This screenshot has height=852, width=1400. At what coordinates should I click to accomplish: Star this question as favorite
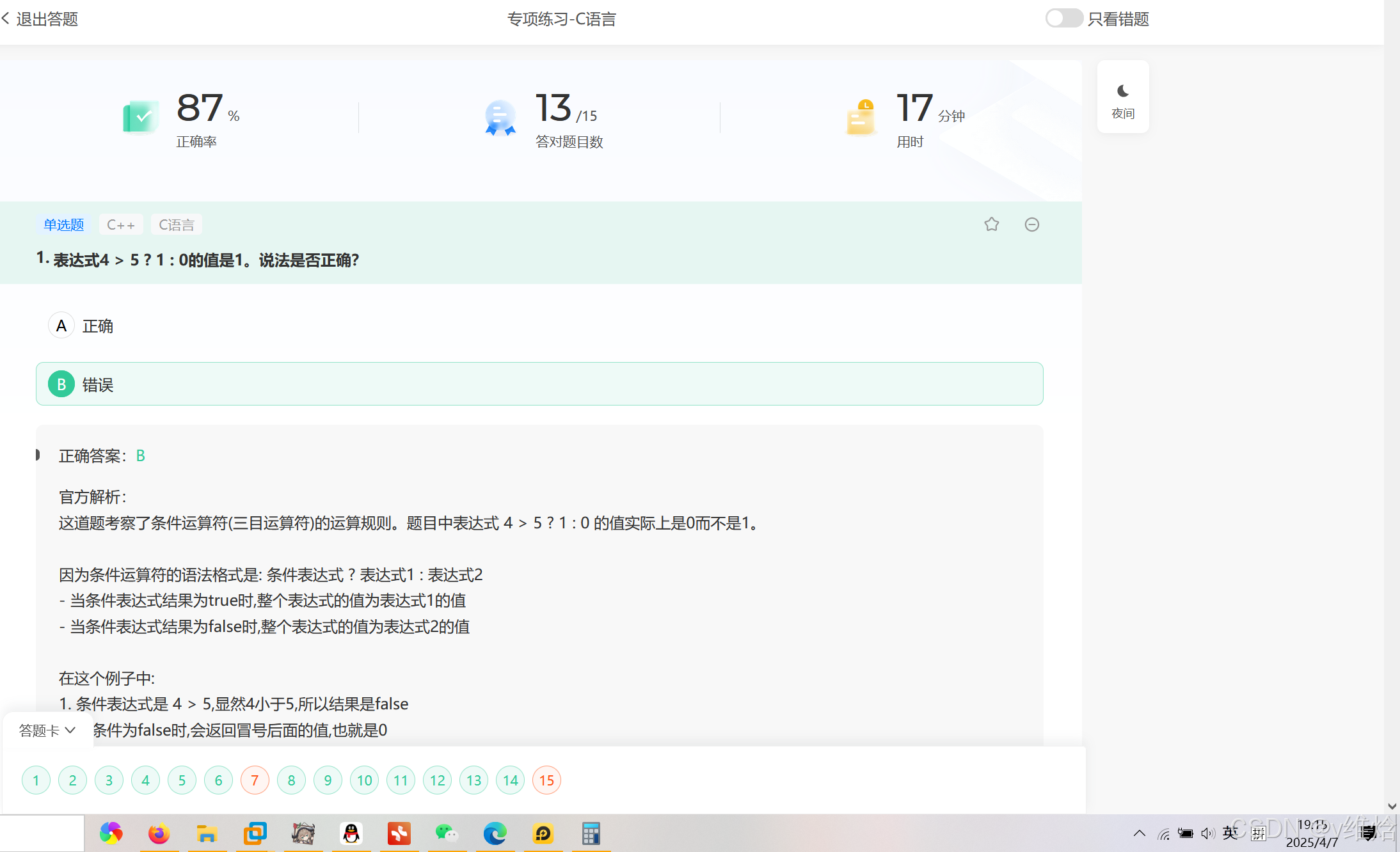click(991, 225)
